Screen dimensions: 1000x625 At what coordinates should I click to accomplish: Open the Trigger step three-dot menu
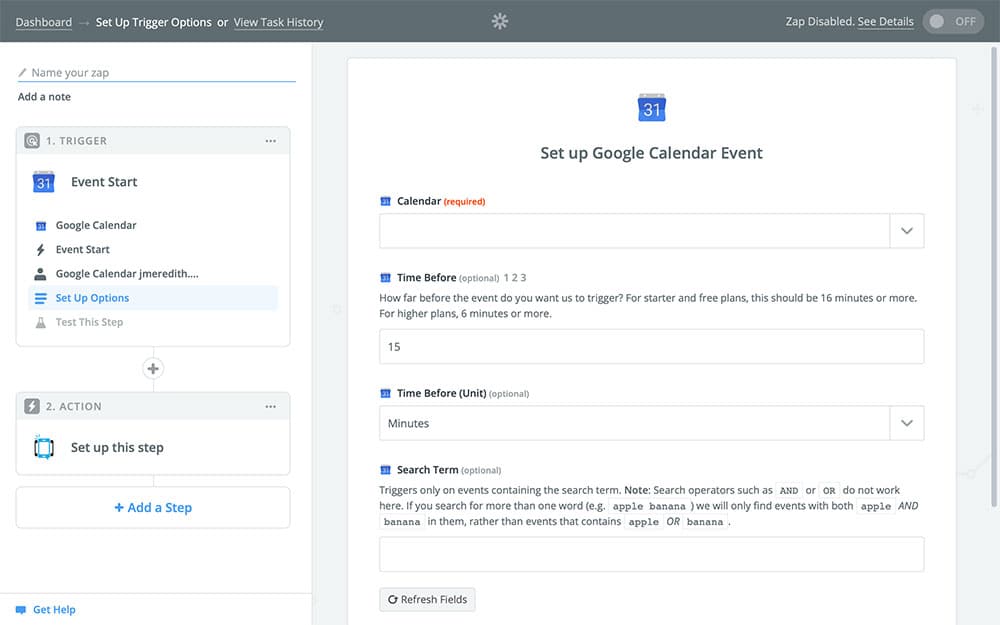[270, 141]
